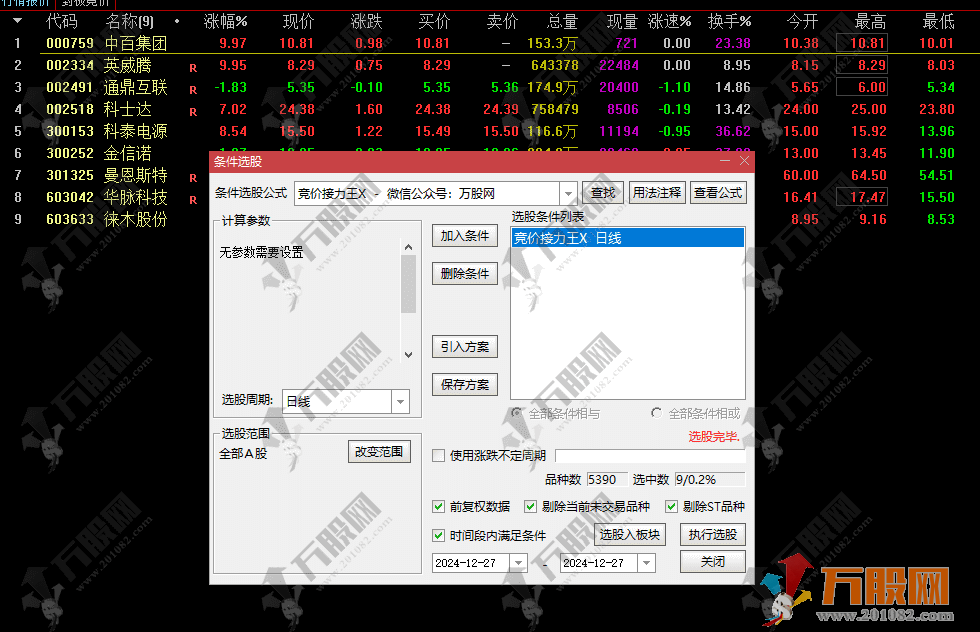
Task: Click the start date 2024-12-27 field
Action: pos(472,563)
